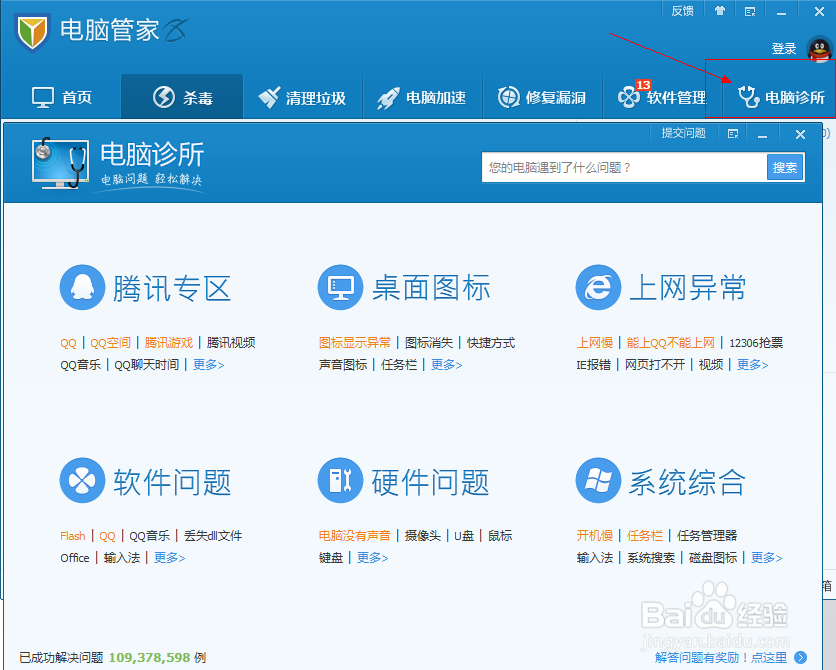Switch to the 杀毒 antivirus tab
Viewport: 836px width, 670px height.
(x=182, y=98)
